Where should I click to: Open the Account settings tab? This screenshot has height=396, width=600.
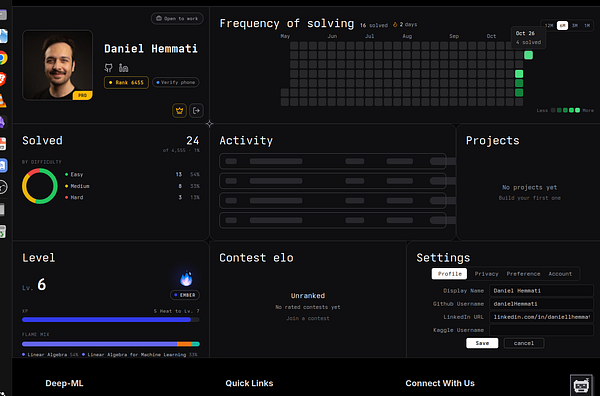pos(560,274)
